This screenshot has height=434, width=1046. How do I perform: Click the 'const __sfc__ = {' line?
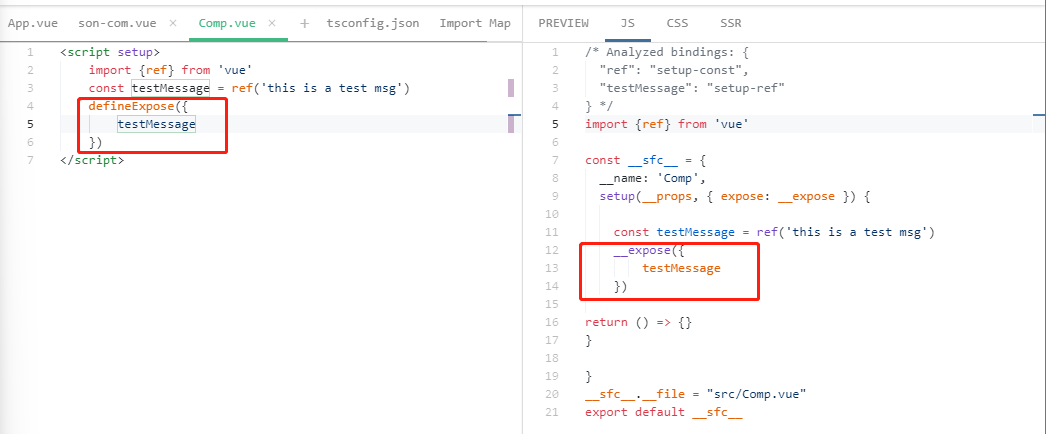point(645,161)
